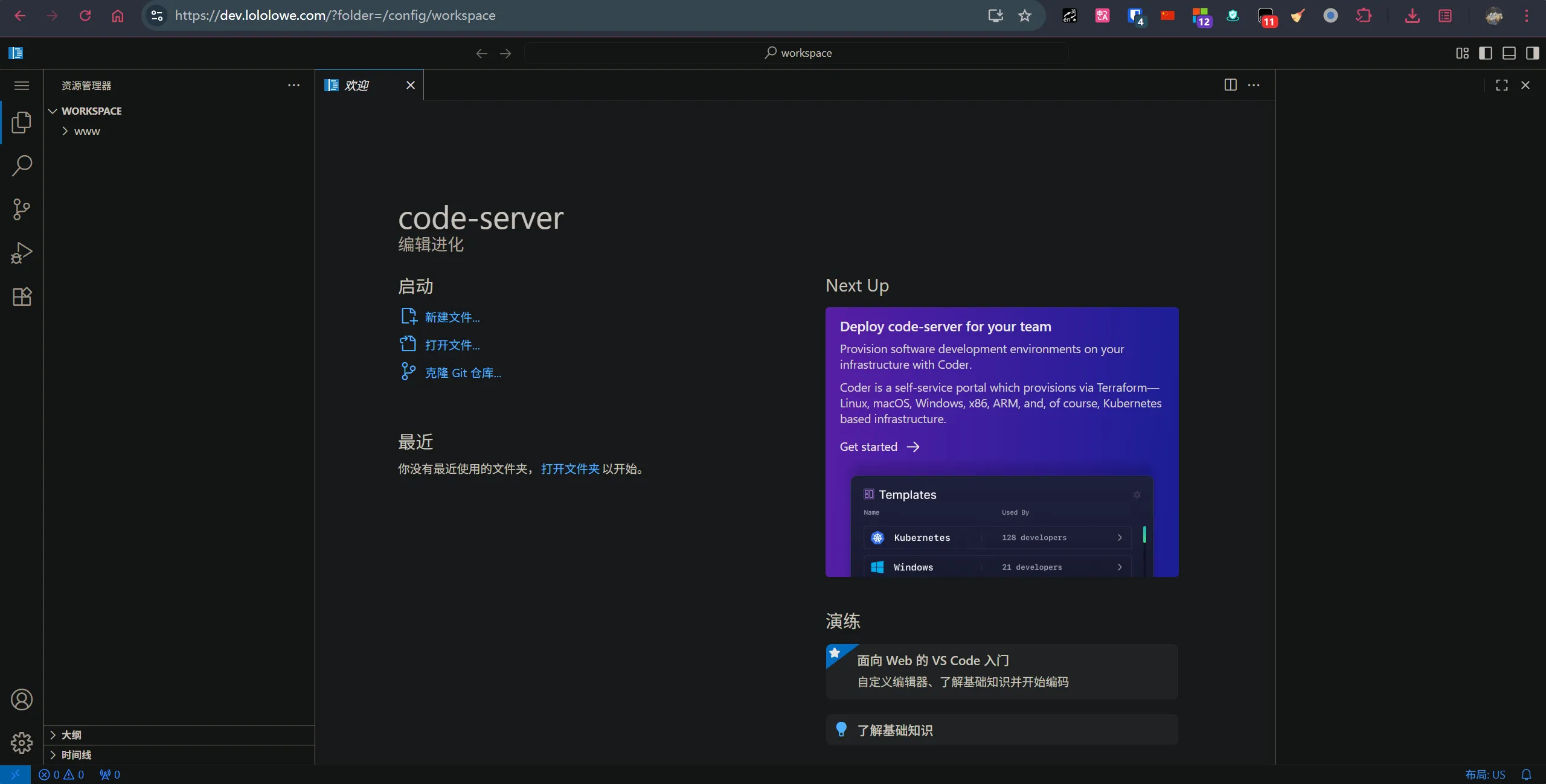1546x784 pixels.
Task: Toggle primary side bar visibility
Action: 1486,53
